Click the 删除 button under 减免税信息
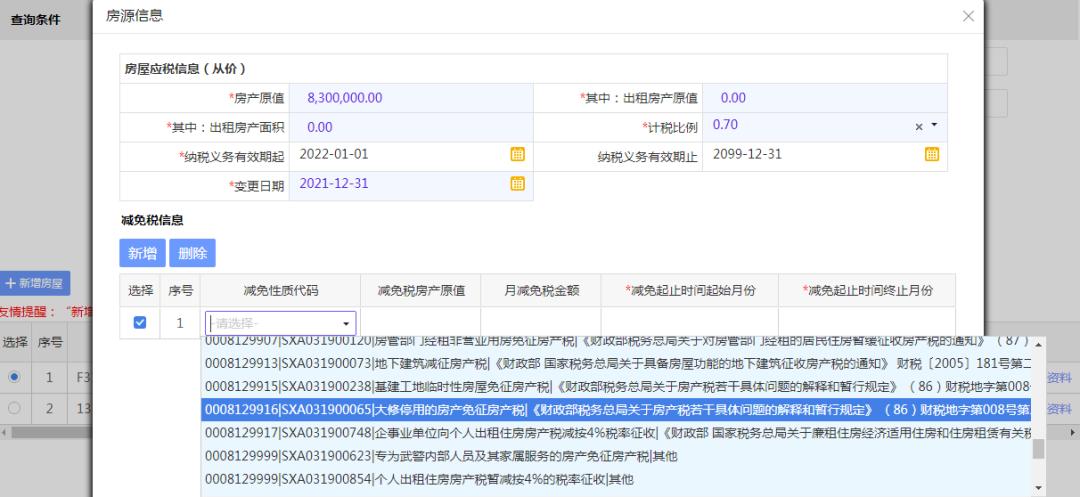Viewport: 1080px width, 497px height. point(192,253)
